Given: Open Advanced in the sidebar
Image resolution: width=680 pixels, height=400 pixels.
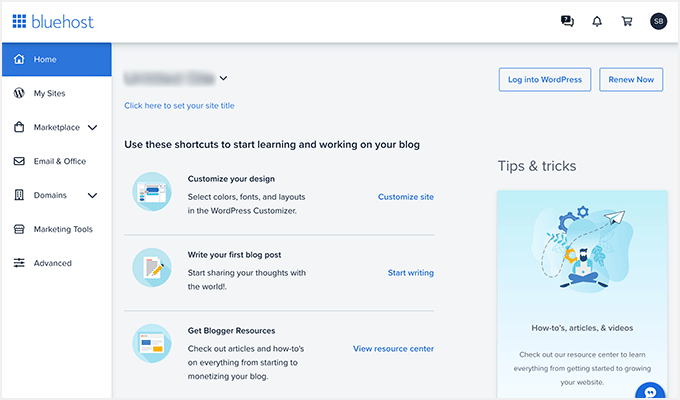Looking at the screenshot, I should [x=56, y=263].
